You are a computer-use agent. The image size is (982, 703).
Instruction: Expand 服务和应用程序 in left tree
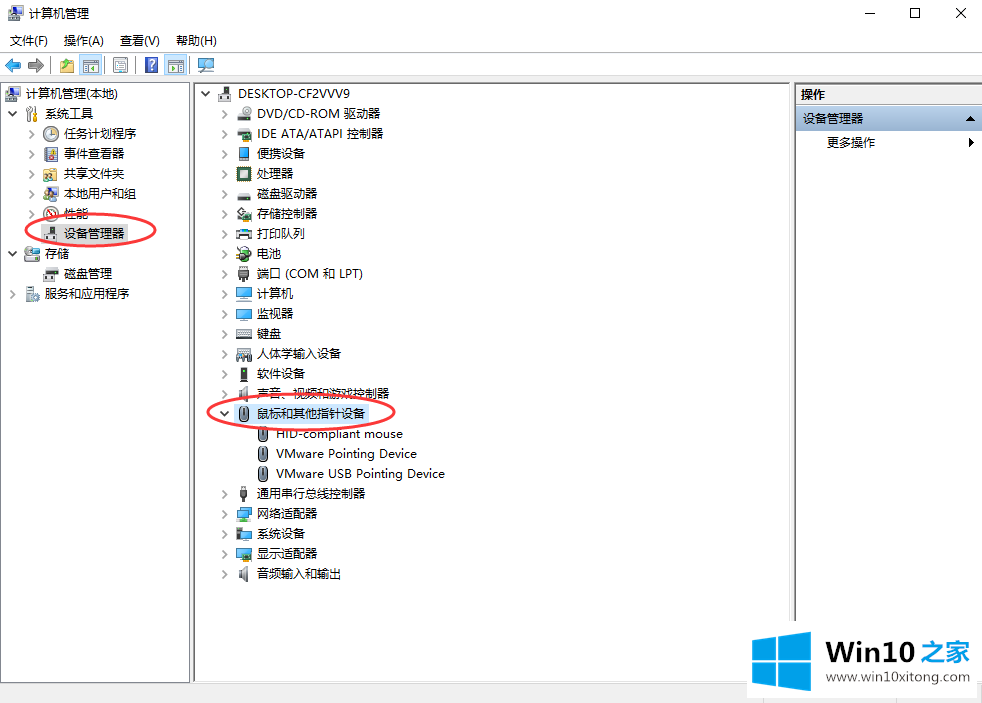[x=13, y=293]
